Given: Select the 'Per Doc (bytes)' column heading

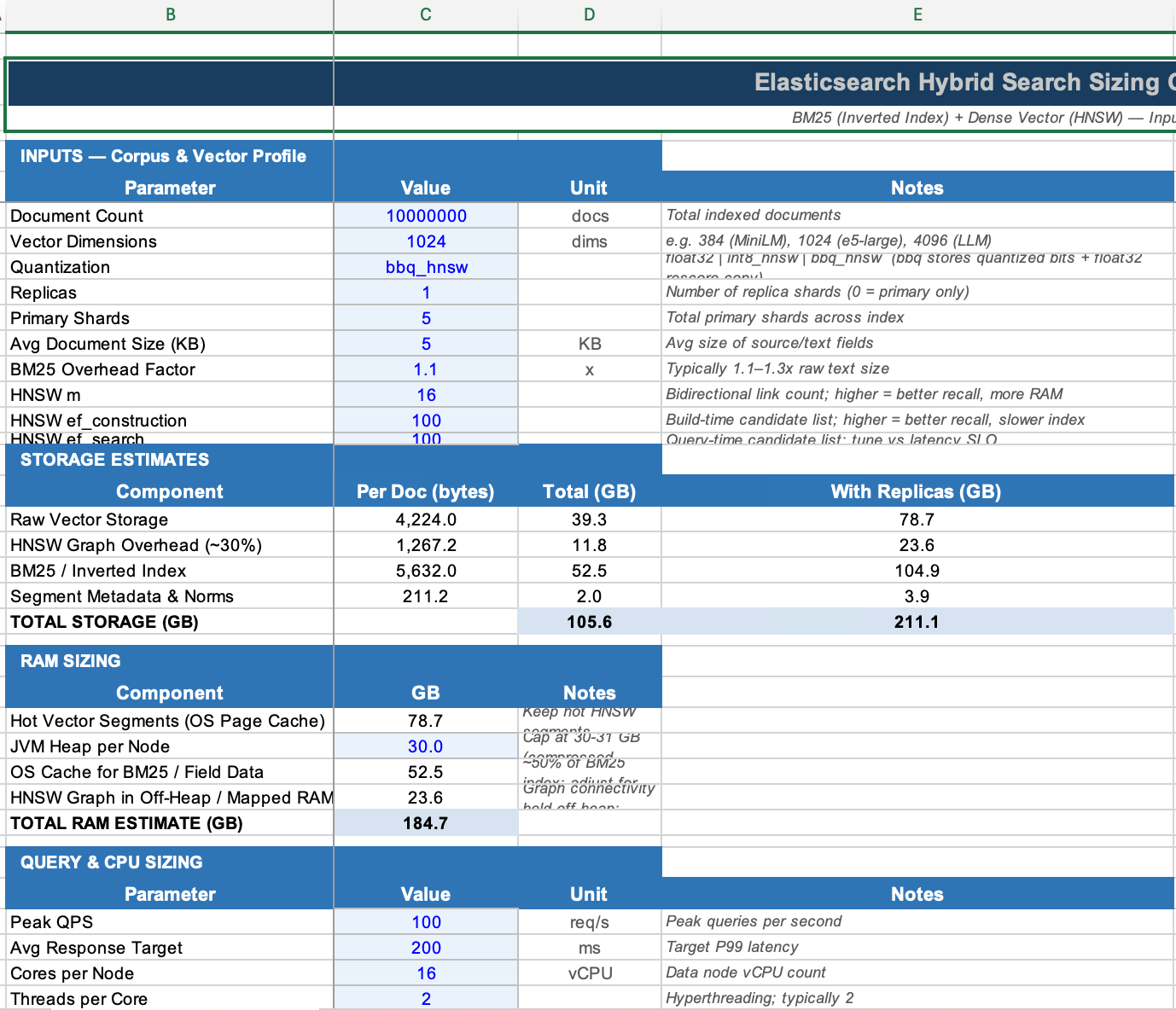Looking at the screenshot, I should coord(426,491).
